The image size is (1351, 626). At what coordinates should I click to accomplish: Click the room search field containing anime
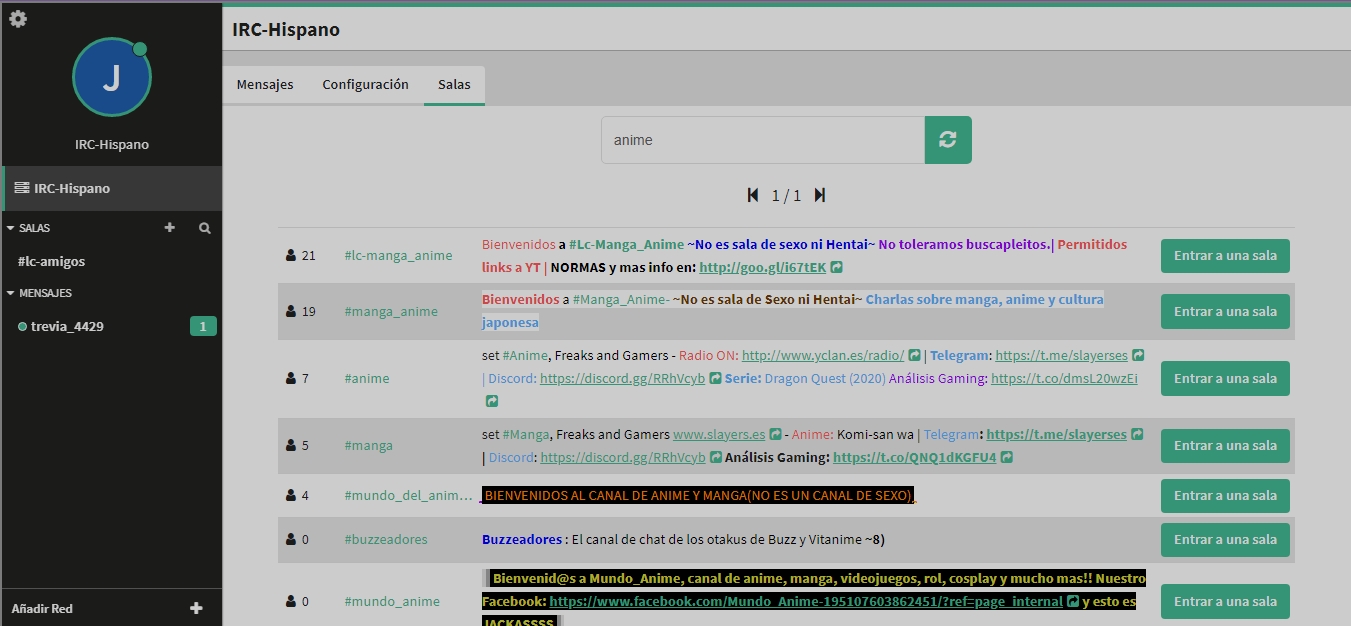click(762, 140)
